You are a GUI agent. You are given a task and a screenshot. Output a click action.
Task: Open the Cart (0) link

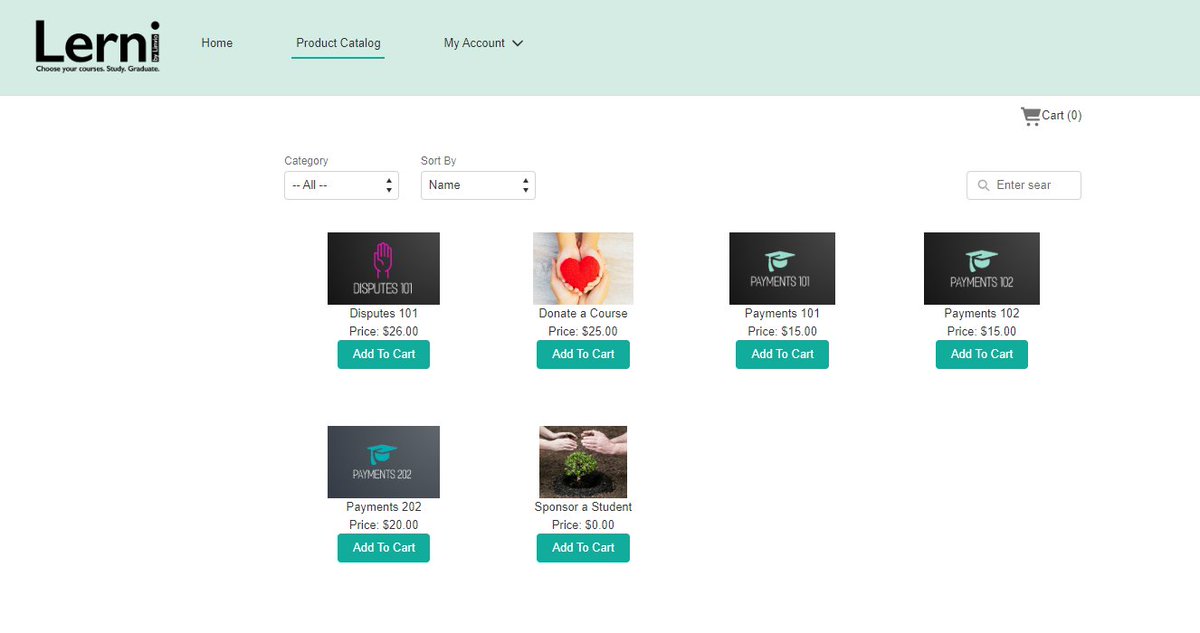click(1058, 114)
